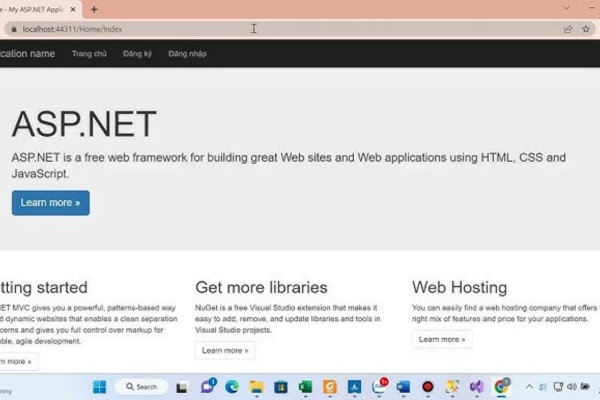Open the red record-button app in the taskbar
600x400 pixels.
click(x=428, y=387)
